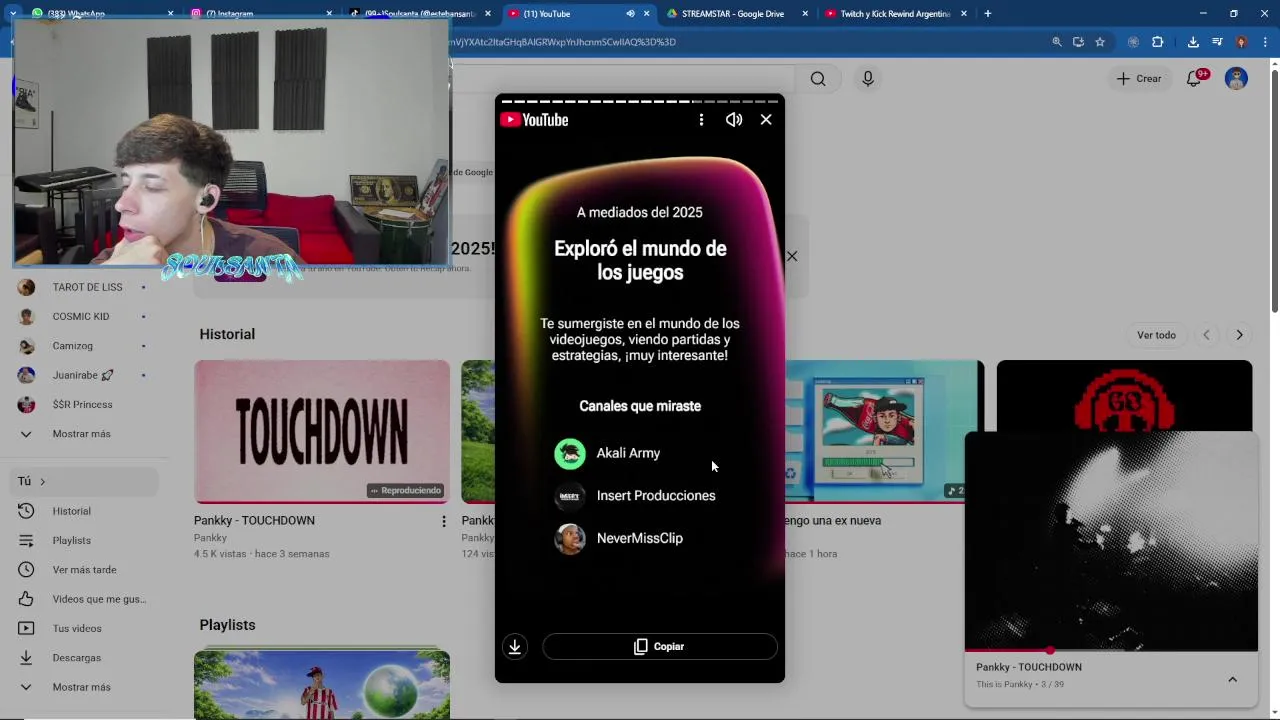
Task: Open Ver más tarde in sidebar
Action: coord(84,570)
